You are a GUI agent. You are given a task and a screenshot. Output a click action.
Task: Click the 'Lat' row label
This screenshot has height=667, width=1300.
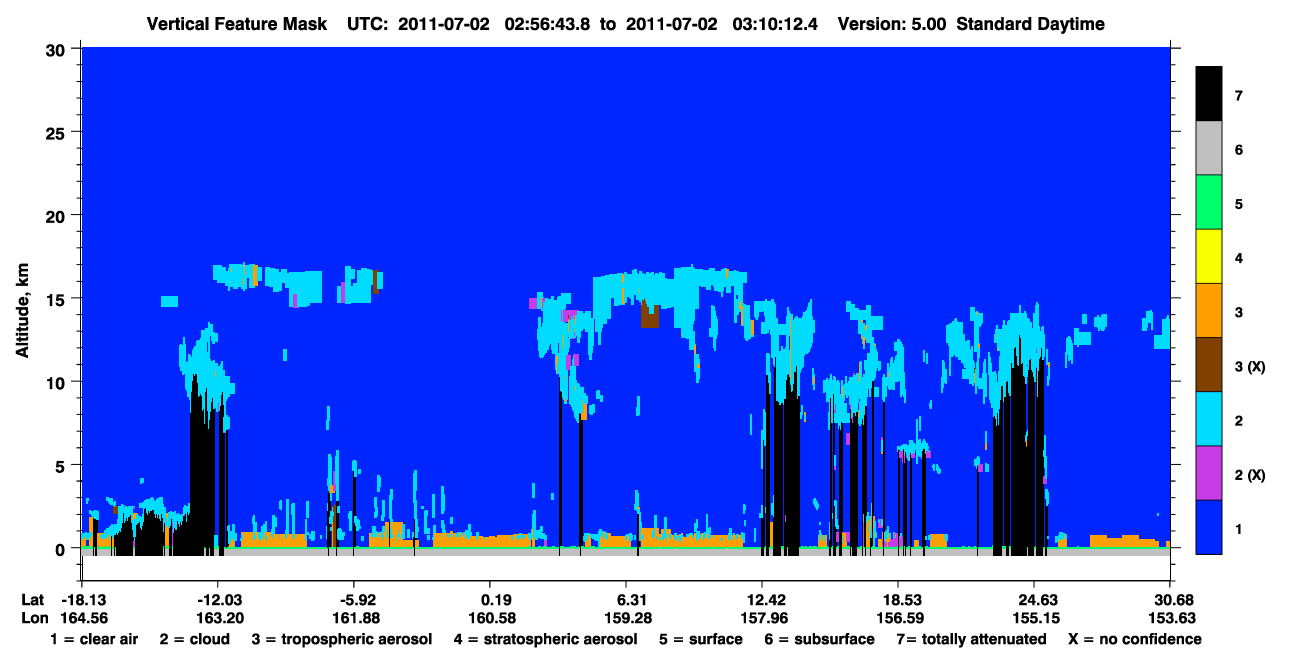point(31,600)
